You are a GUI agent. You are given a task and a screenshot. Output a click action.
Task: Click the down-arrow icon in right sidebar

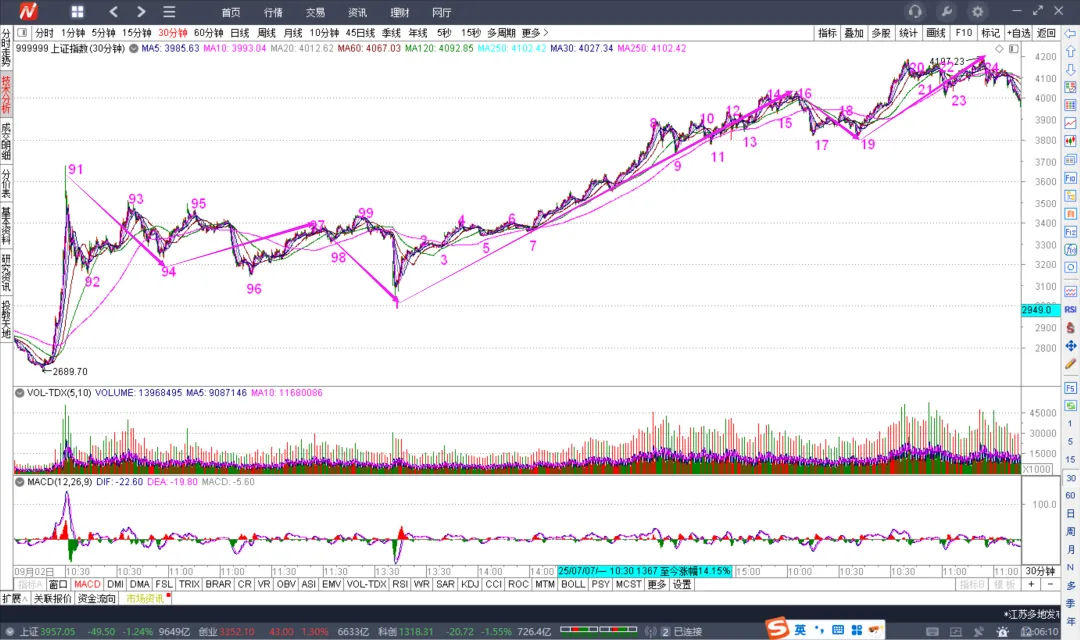pos(1070,70)
